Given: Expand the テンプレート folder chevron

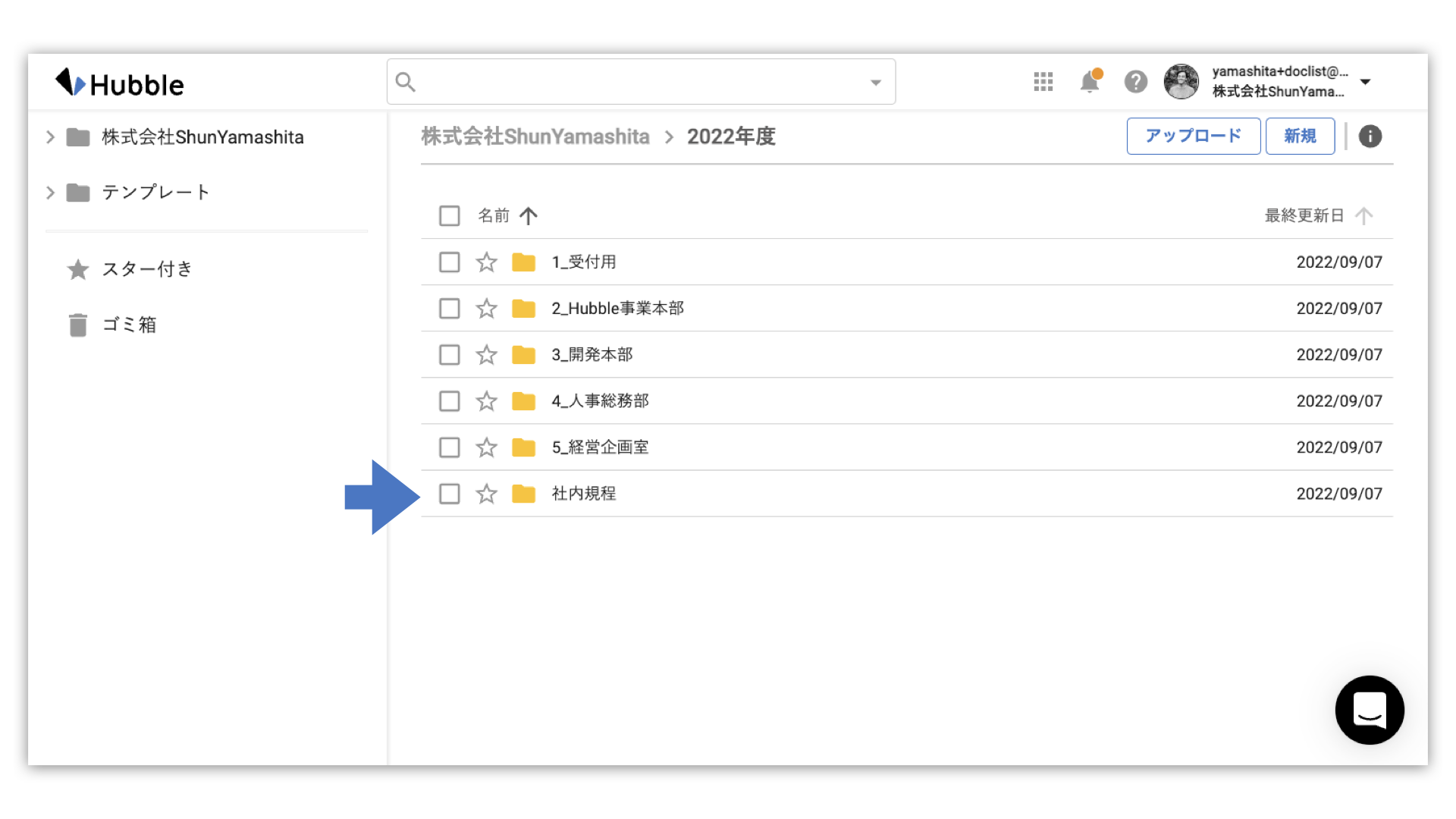Looking at the screenshot, I should (x=50, y=193).
